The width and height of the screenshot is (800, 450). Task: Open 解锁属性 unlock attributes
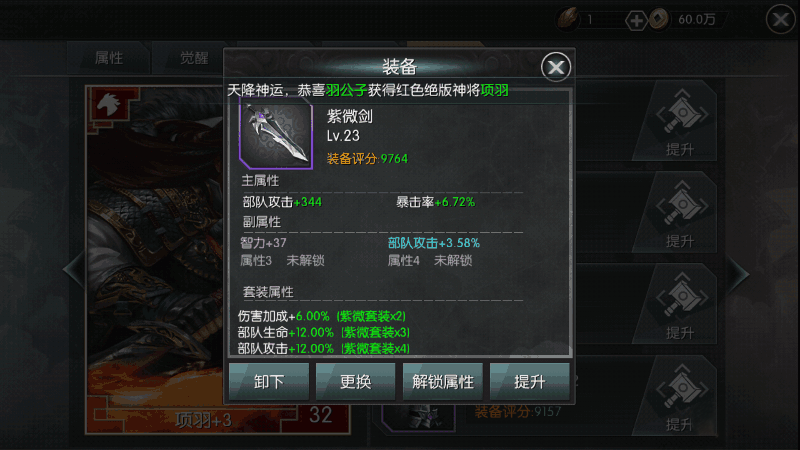(x=442, y=382)
